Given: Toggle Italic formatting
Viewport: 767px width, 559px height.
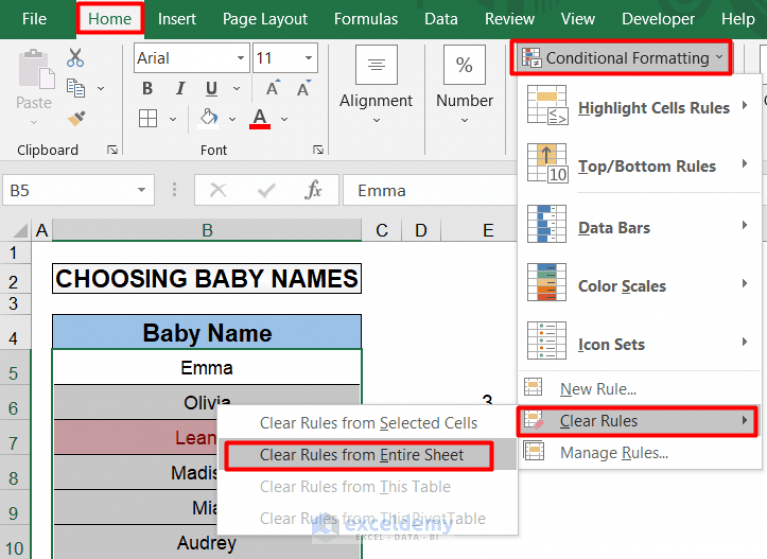Looking at the screenshot, I should pos(180,89).
